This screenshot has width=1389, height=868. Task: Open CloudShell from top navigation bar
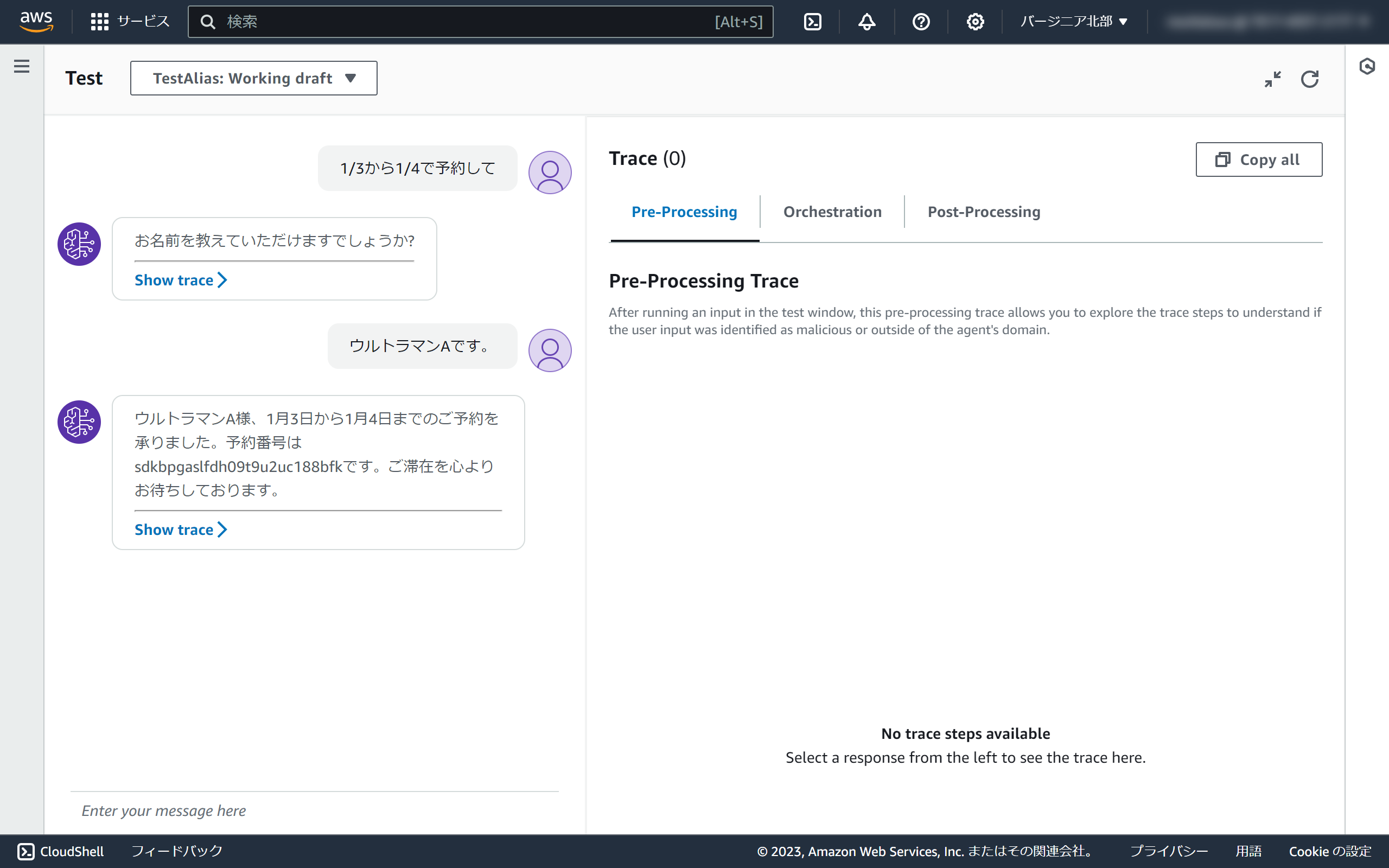click(x=812, y=22)
